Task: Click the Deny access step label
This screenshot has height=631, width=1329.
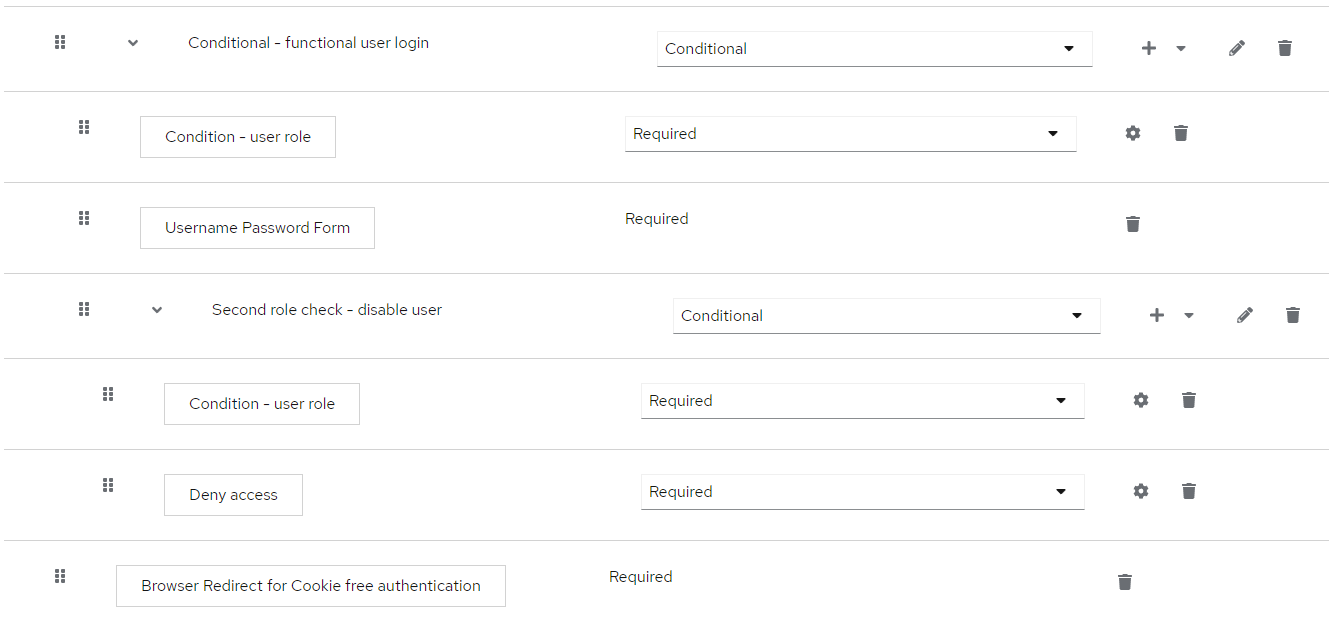Action: click(x=233, y=494)
